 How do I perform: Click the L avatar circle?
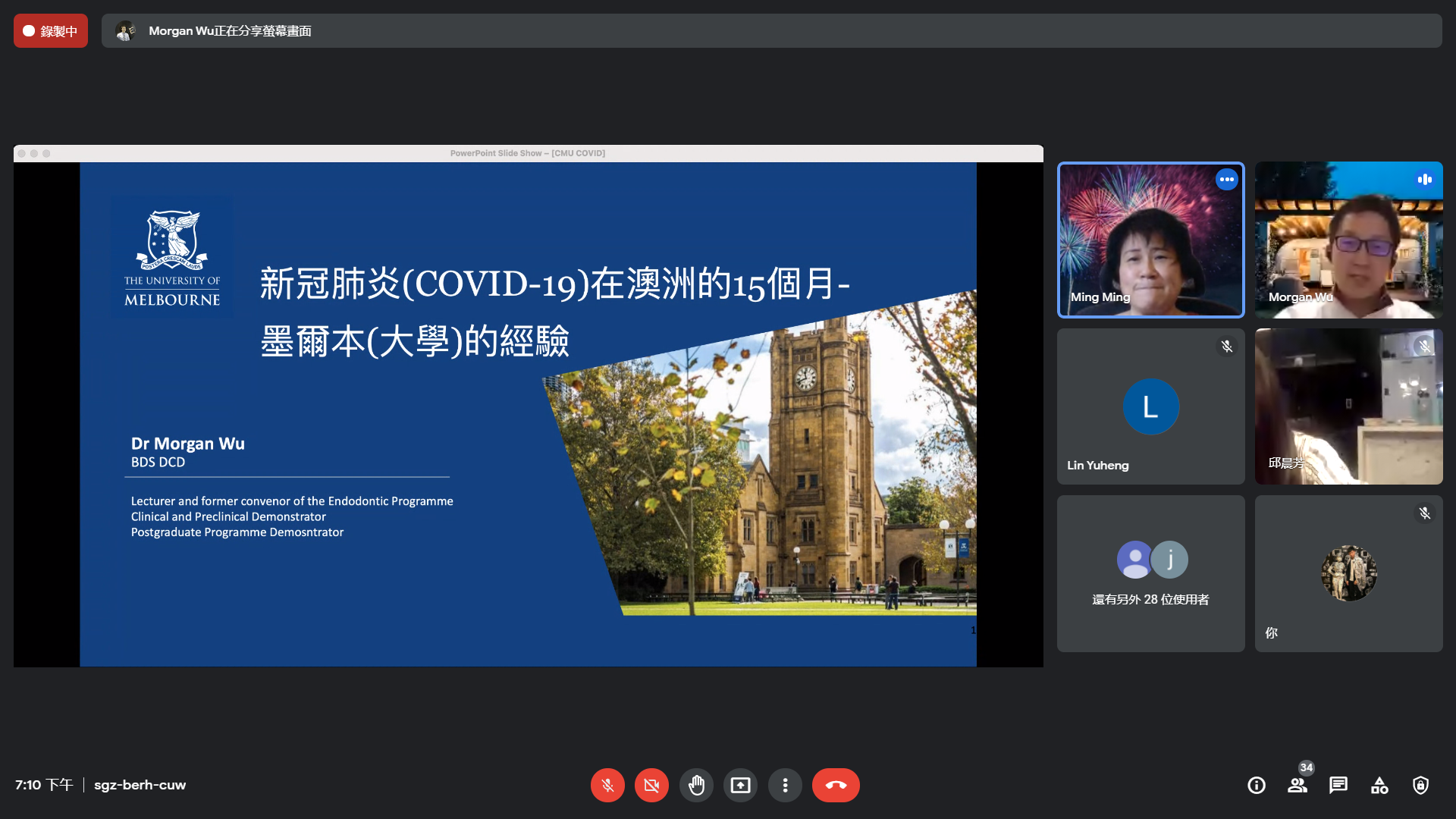(x=1151, y=406)
